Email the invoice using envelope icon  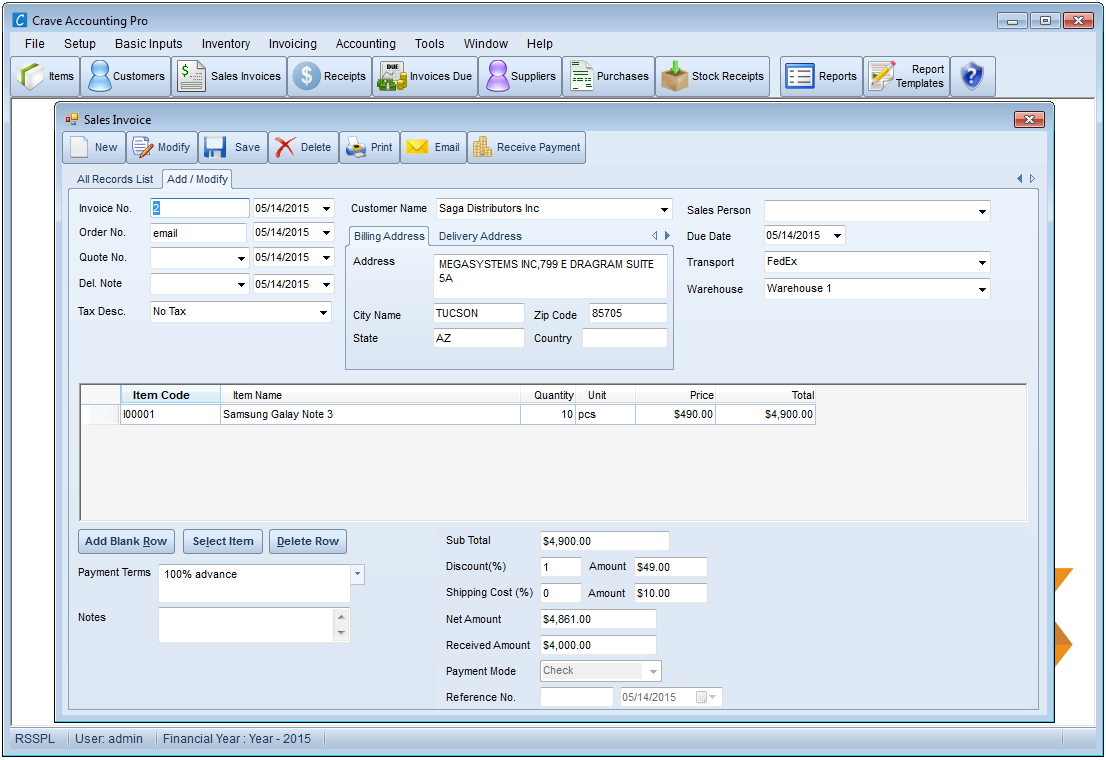tap(433, 147)
